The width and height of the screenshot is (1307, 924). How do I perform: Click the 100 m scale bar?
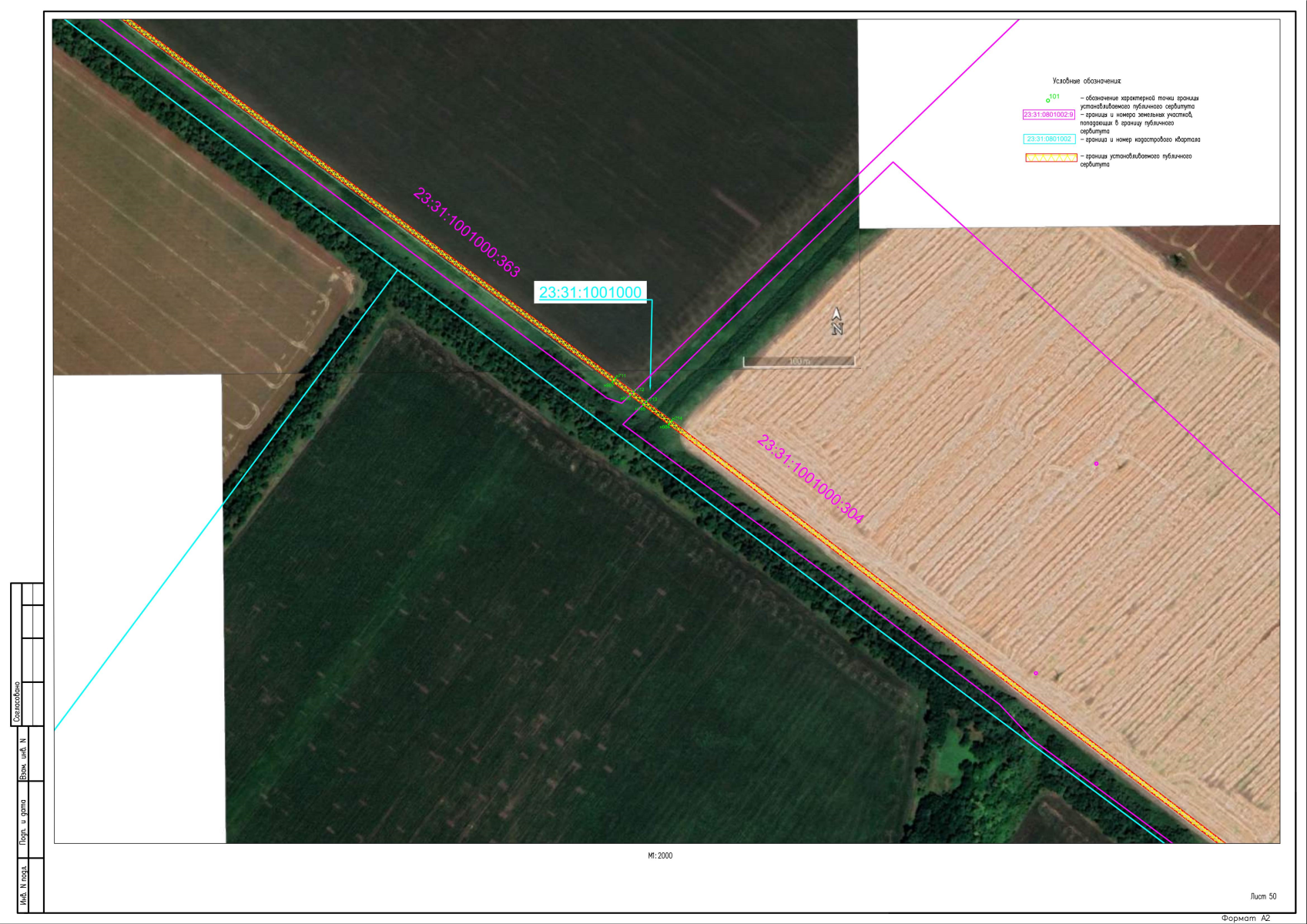pos(799,361)
